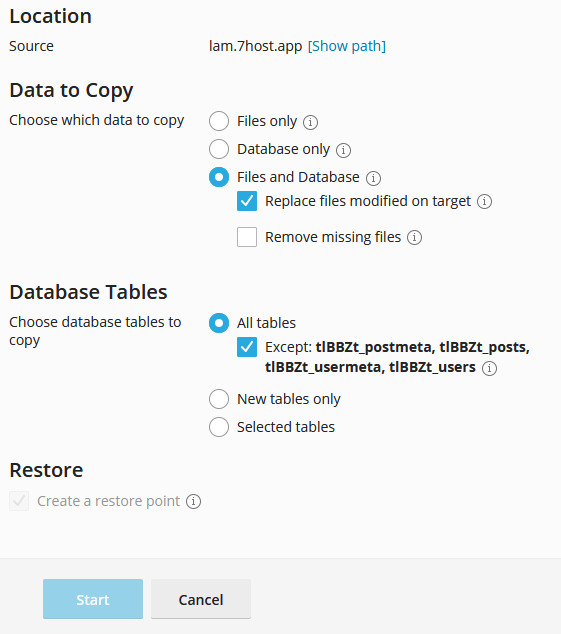Screen dimensions: 561x634
Task: Click the Start button
Action: point(93,599)
